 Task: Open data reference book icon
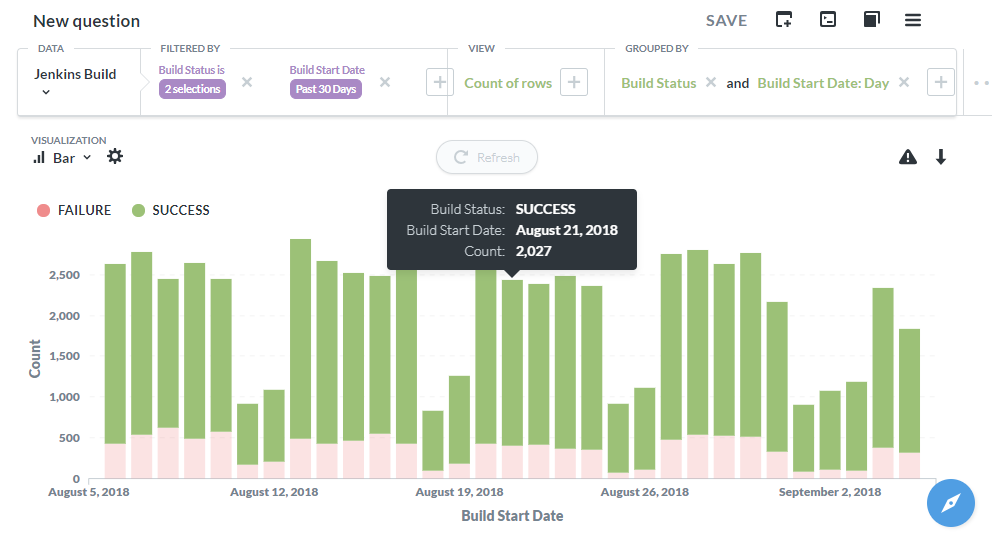point(871,20)
